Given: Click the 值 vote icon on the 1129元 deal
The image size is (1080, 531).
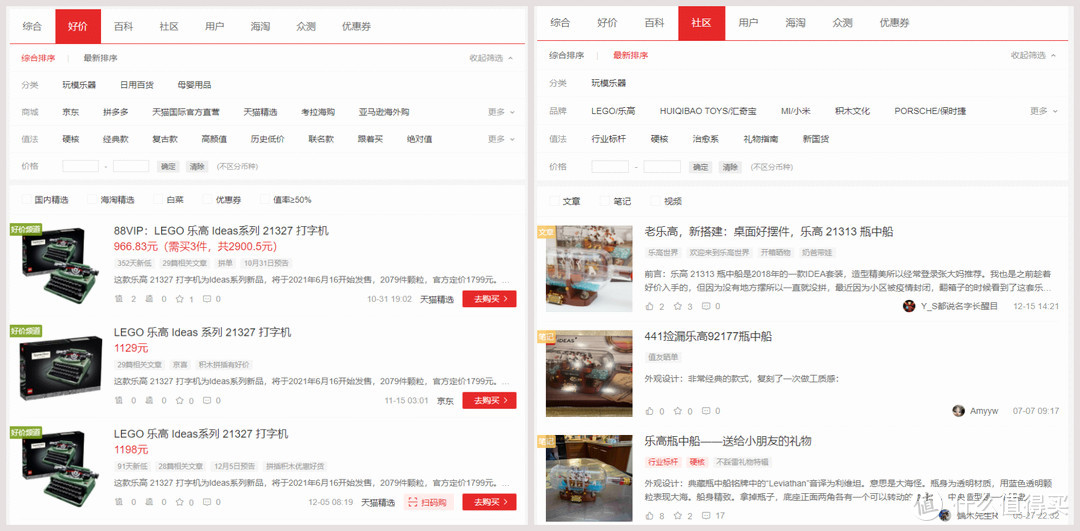Looking at the screenshot, I should pyautogui.click(x=118, y=400).
